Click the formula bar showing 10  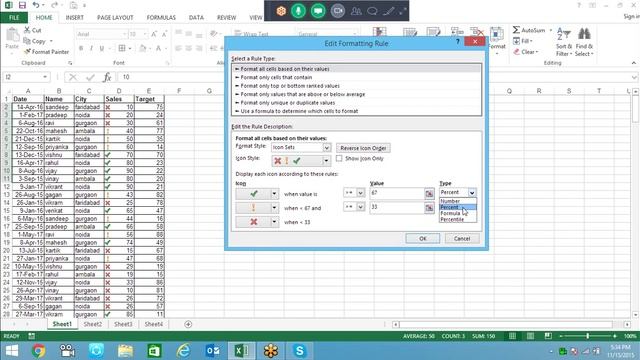click(x=376, y=77)
